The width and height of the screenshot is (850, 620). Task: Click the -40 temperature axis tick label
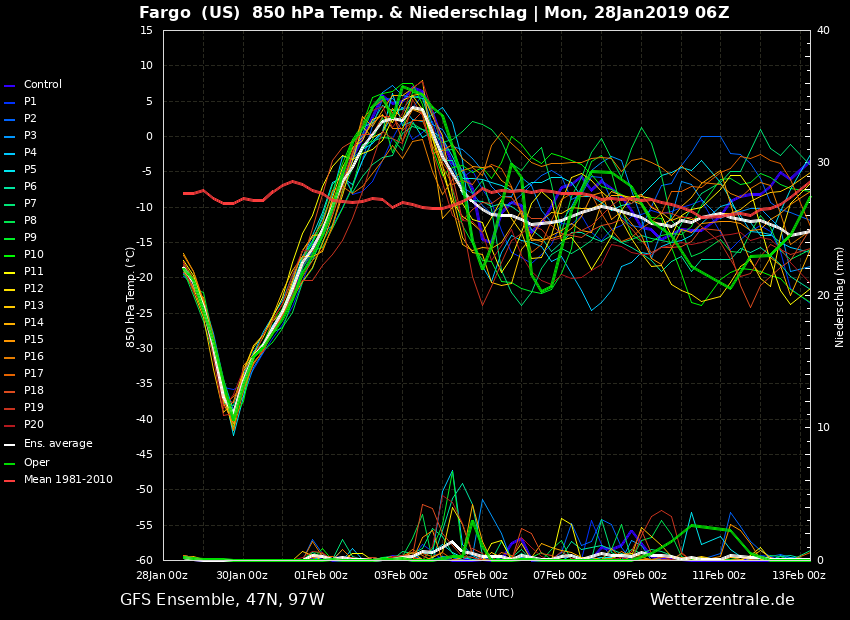(x=144, y=419)
